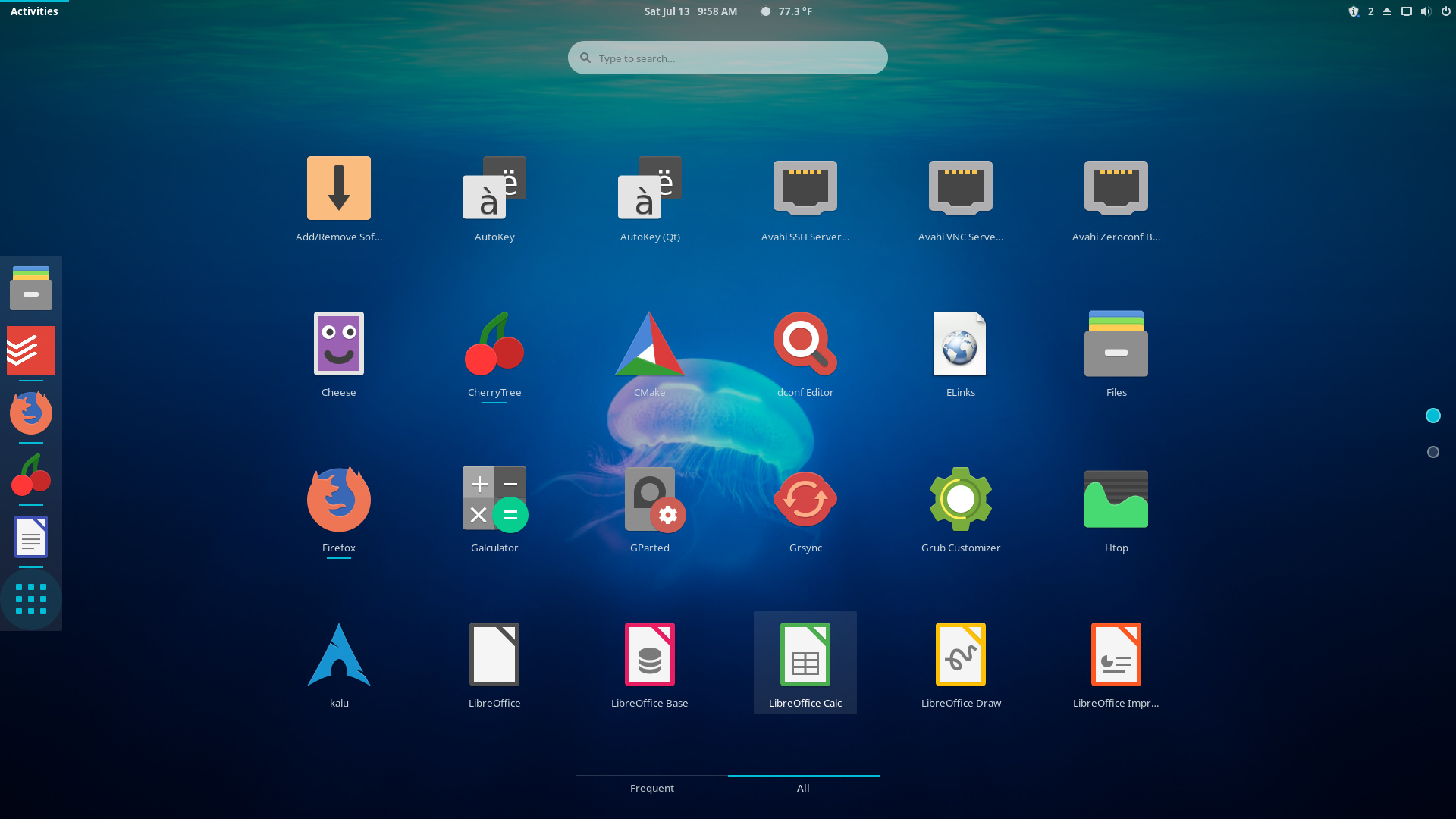Open Htop process viewer
The image size is (1456, 819).
tap(1116, 510)
